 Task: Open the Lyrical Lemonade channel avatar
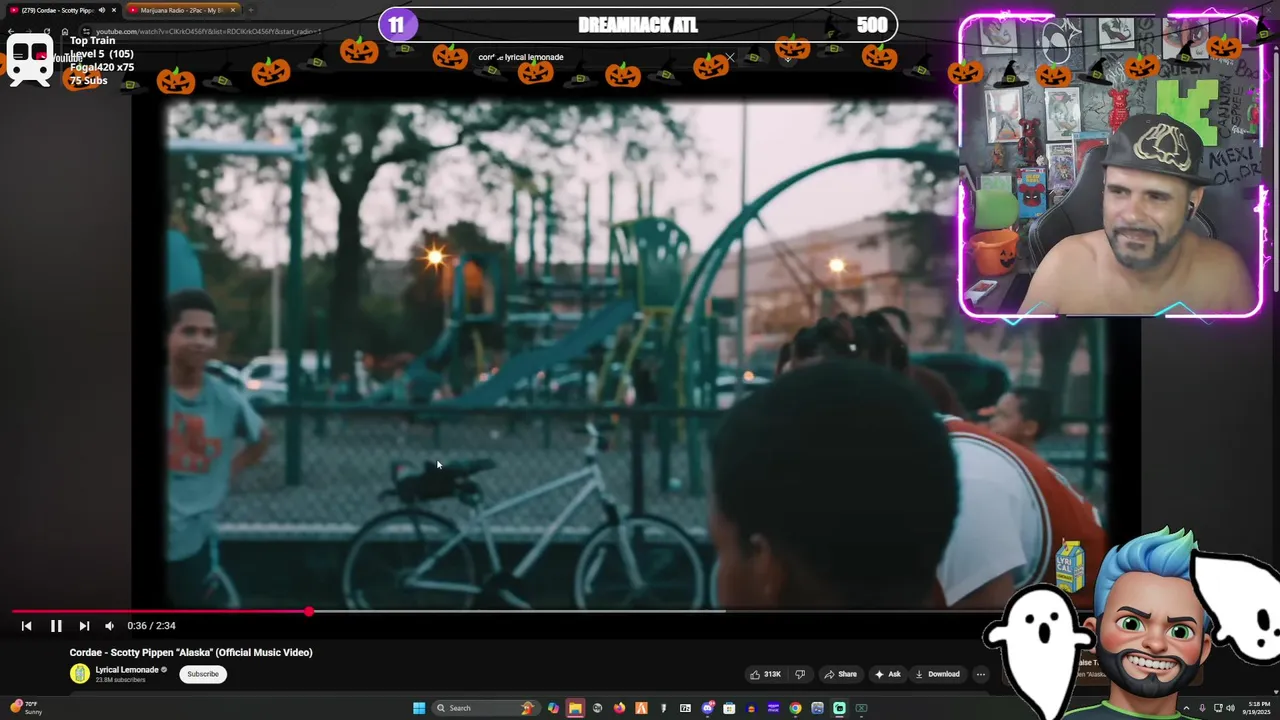pos(79,674)
